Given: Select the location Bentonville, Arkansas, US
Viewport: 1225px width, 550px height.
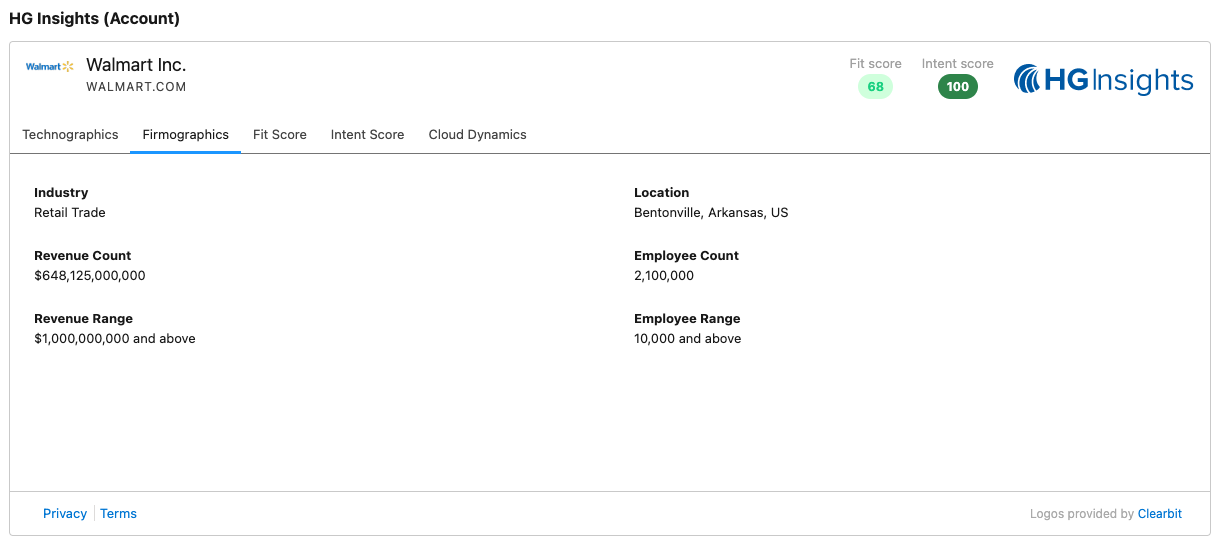Looking at the screenshot, I should (711, 213).
